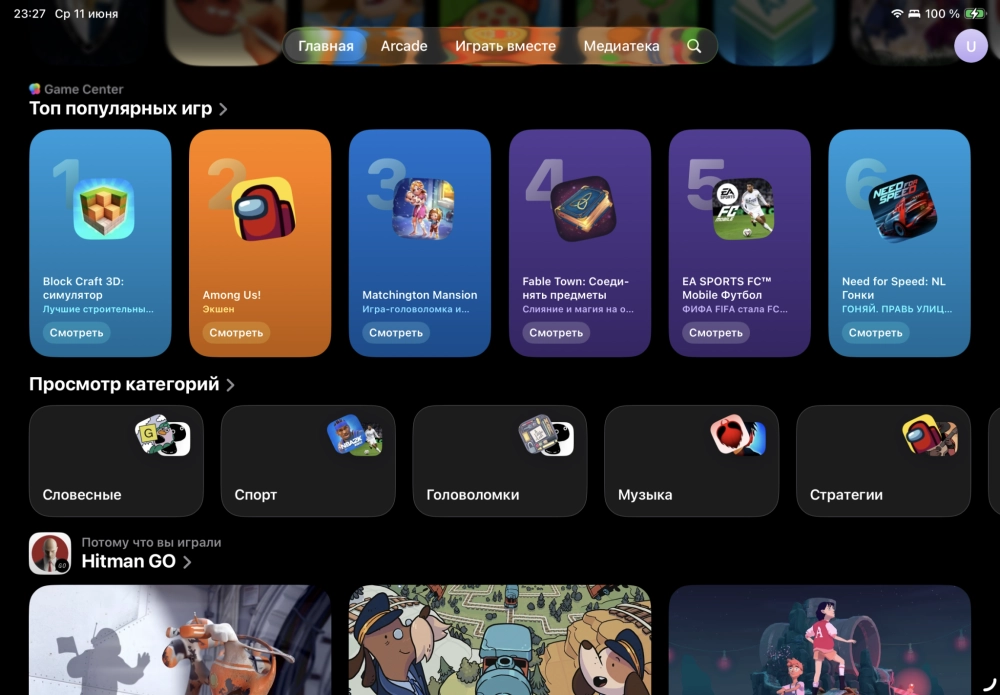
Task: Go to the 'Медиатека' tab
Action: coord(621,46)
